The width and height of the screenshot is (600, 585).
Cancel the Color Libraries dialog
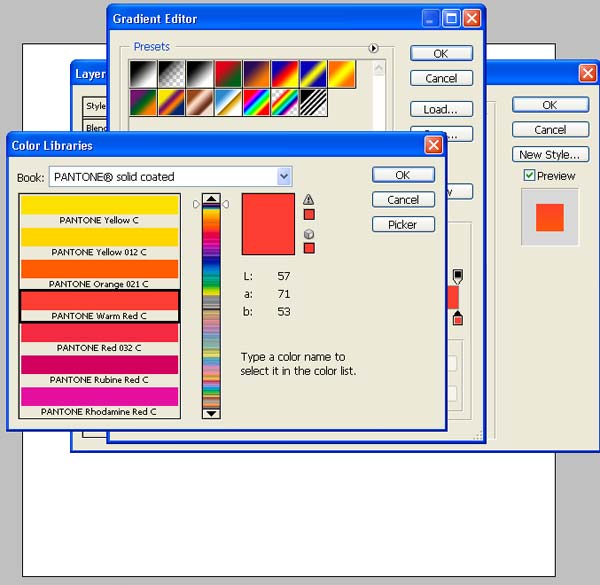pos(403,200)
